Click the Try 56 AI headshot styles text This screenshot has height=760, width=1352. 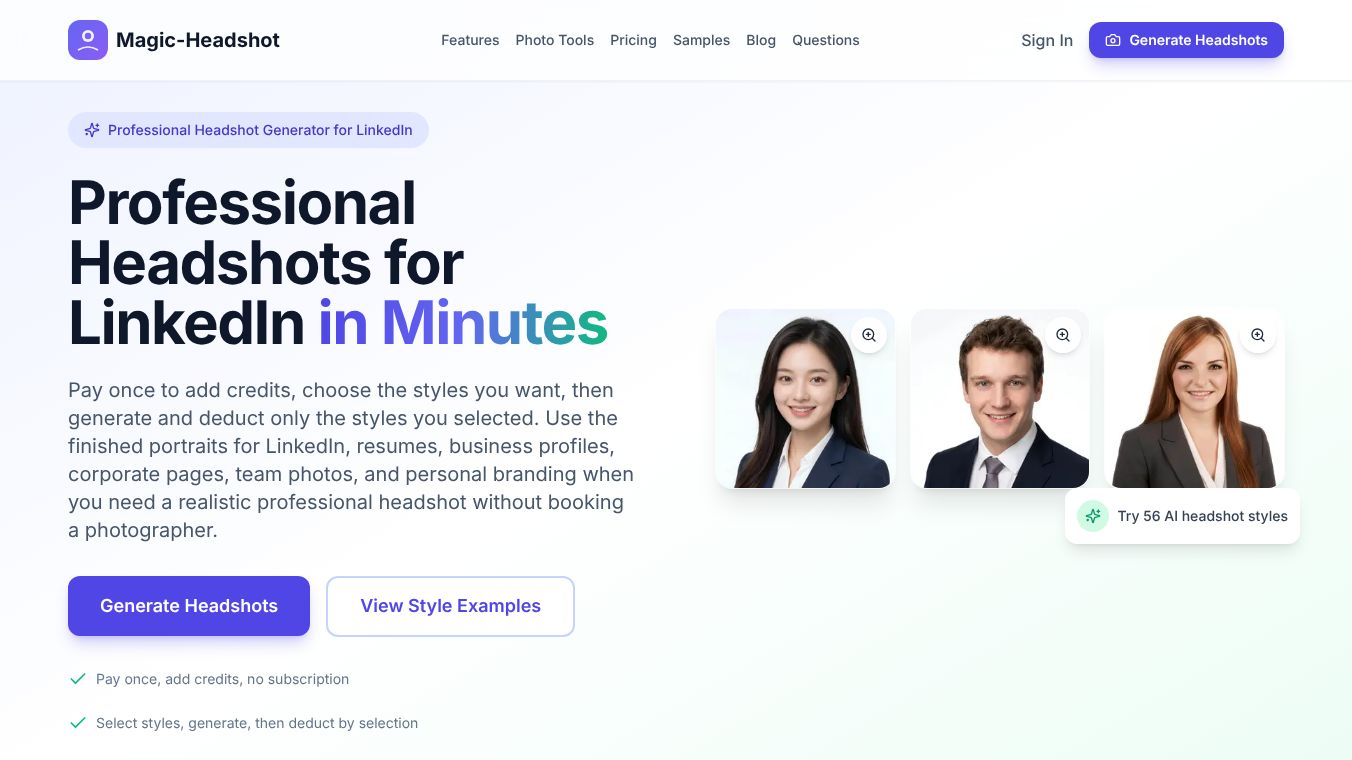pyautogui.click(x=1202, y=516)
